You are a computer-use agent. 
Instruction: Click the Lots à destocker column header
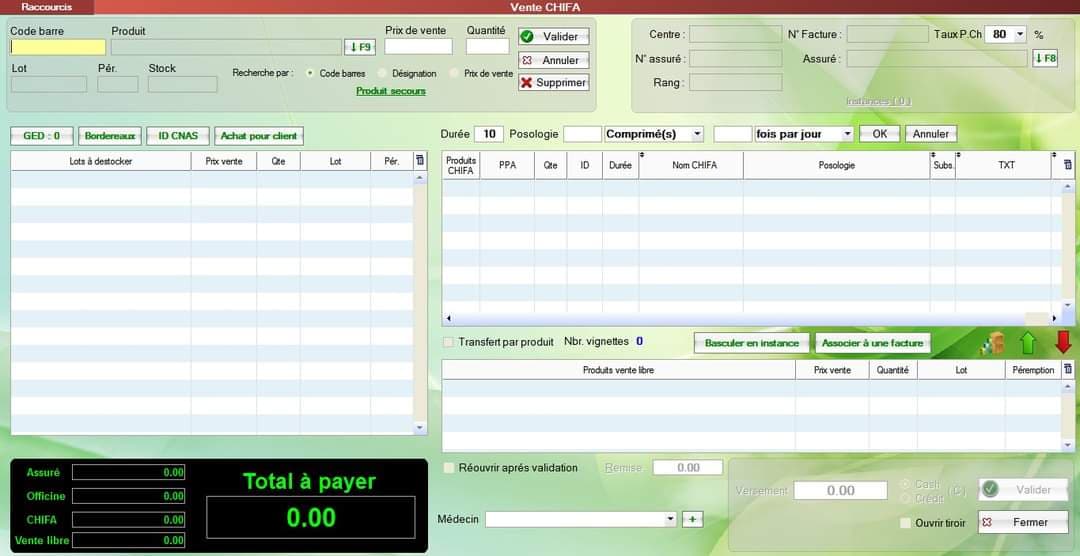click(101, 161)
